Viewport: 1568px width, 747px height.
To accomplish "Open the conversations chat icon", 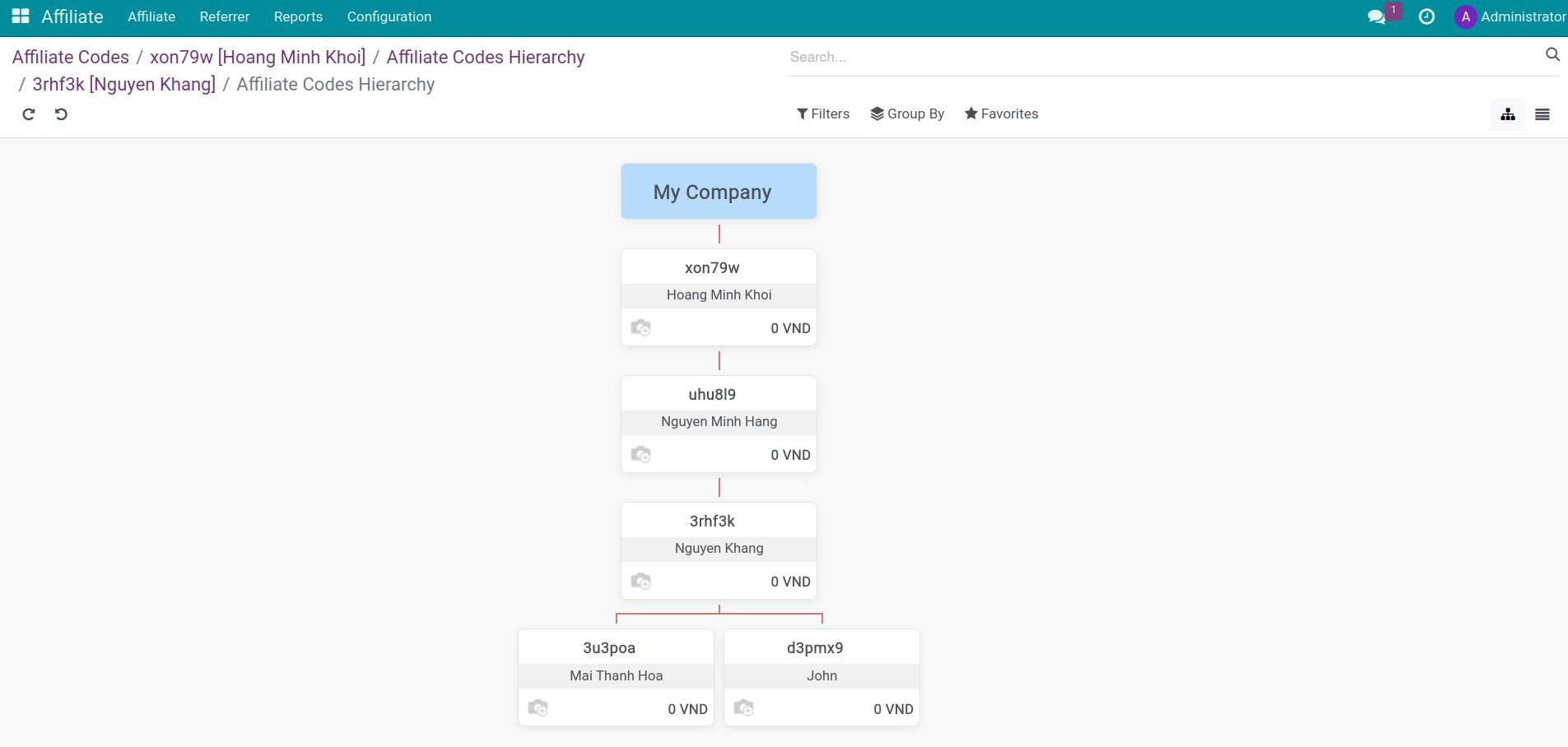I will (x=1376, y=16).
